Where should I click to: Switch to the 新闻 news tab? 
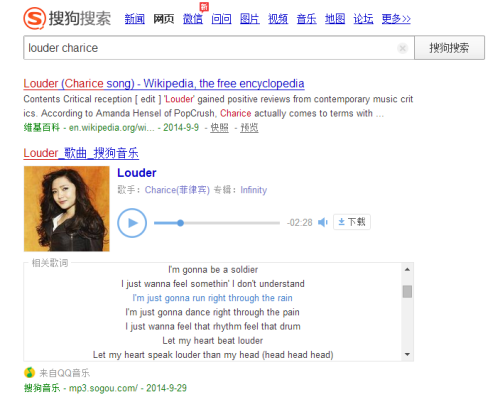coord(135,19)
